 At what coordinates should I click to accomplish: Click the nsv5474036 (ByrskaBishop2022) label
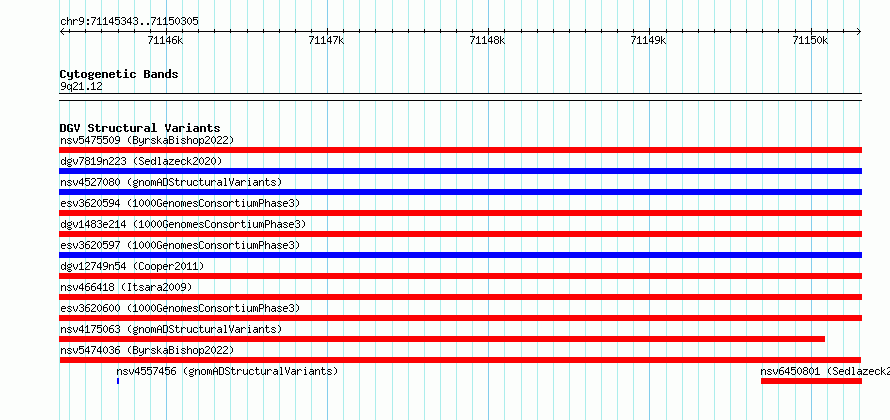click(147, 350)
